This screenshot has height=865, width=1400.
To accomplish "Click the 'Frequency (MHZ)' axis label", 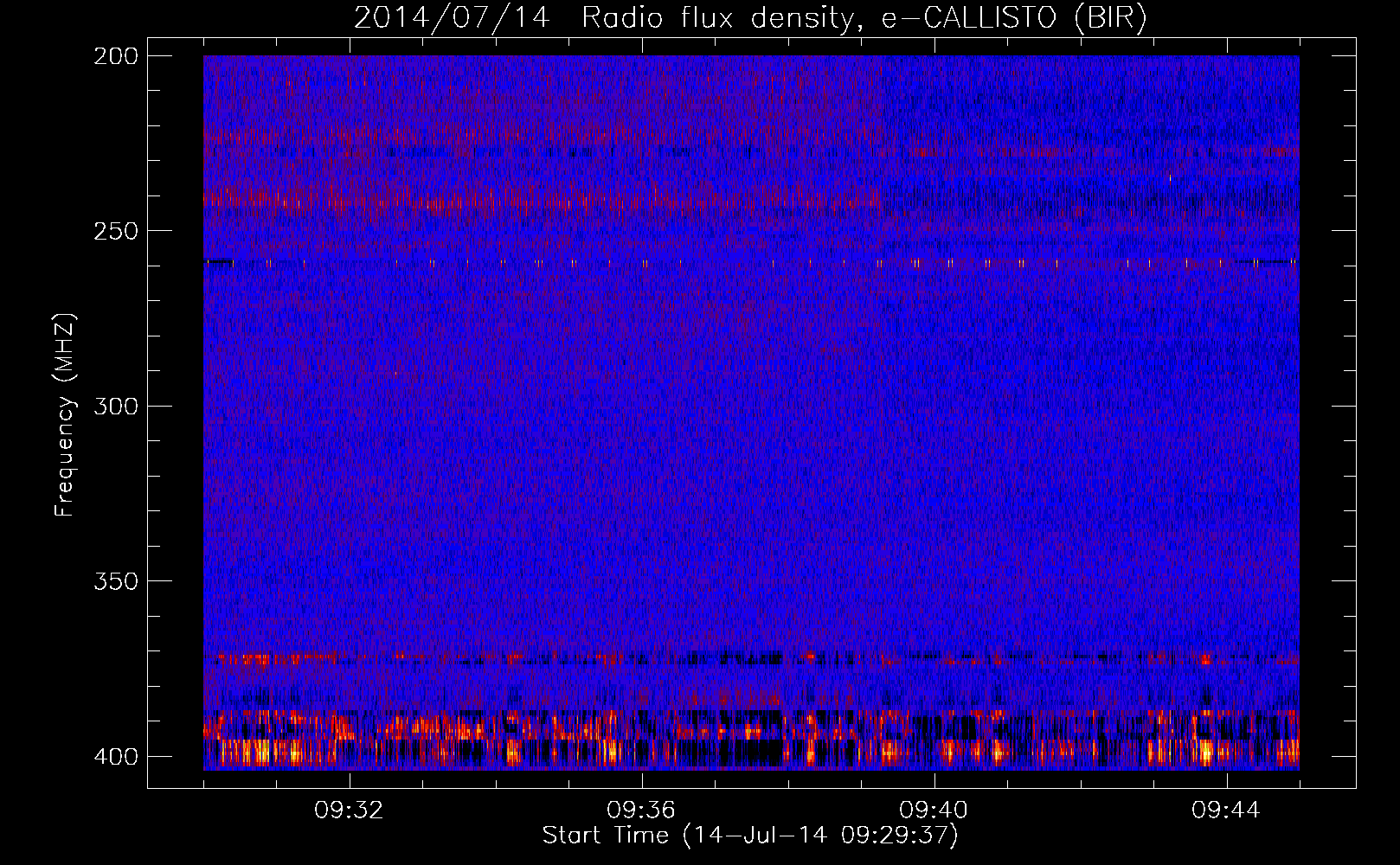I will (x=65, y=415).
